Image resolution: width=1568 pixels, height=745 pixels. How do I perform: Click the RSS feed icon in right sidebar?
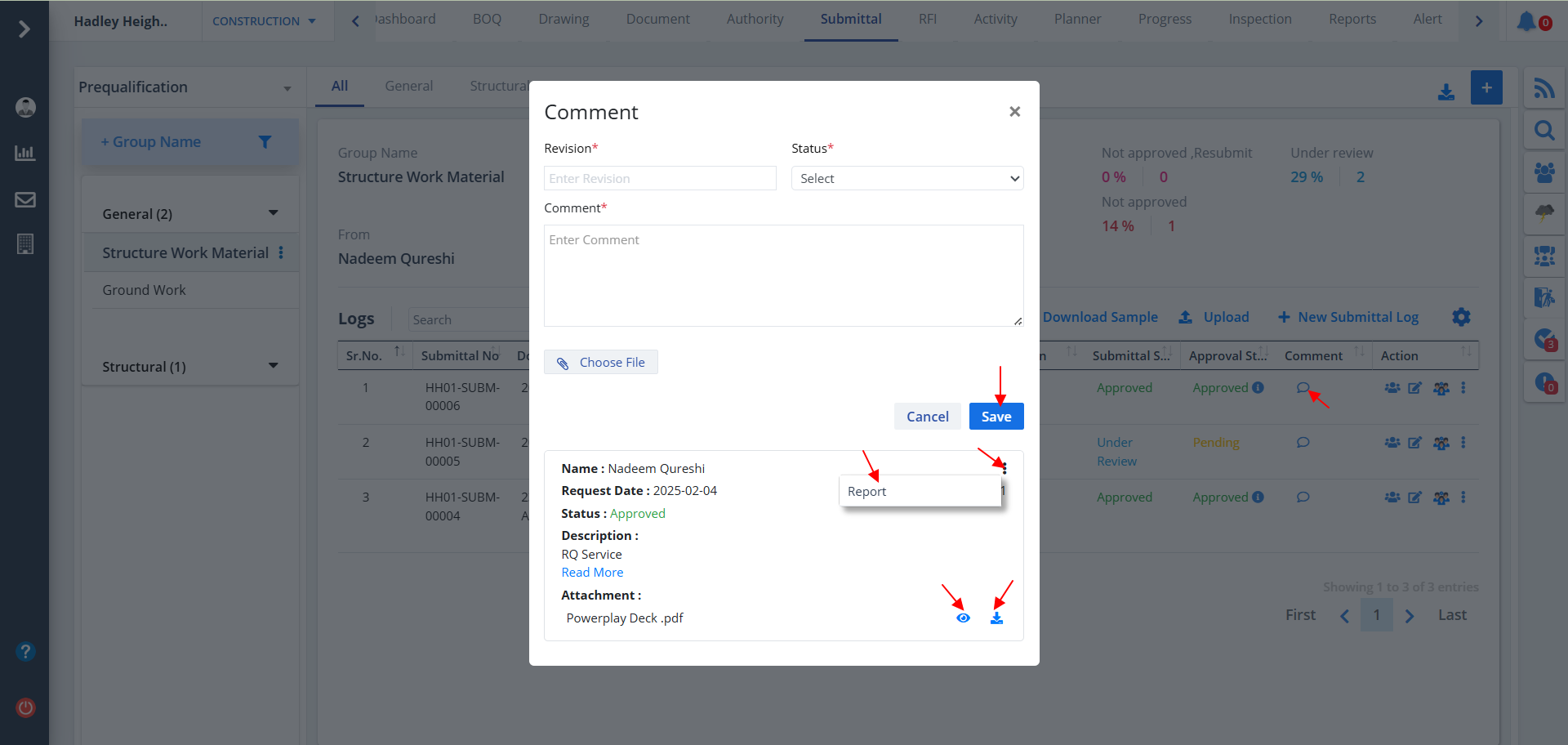1543,88
